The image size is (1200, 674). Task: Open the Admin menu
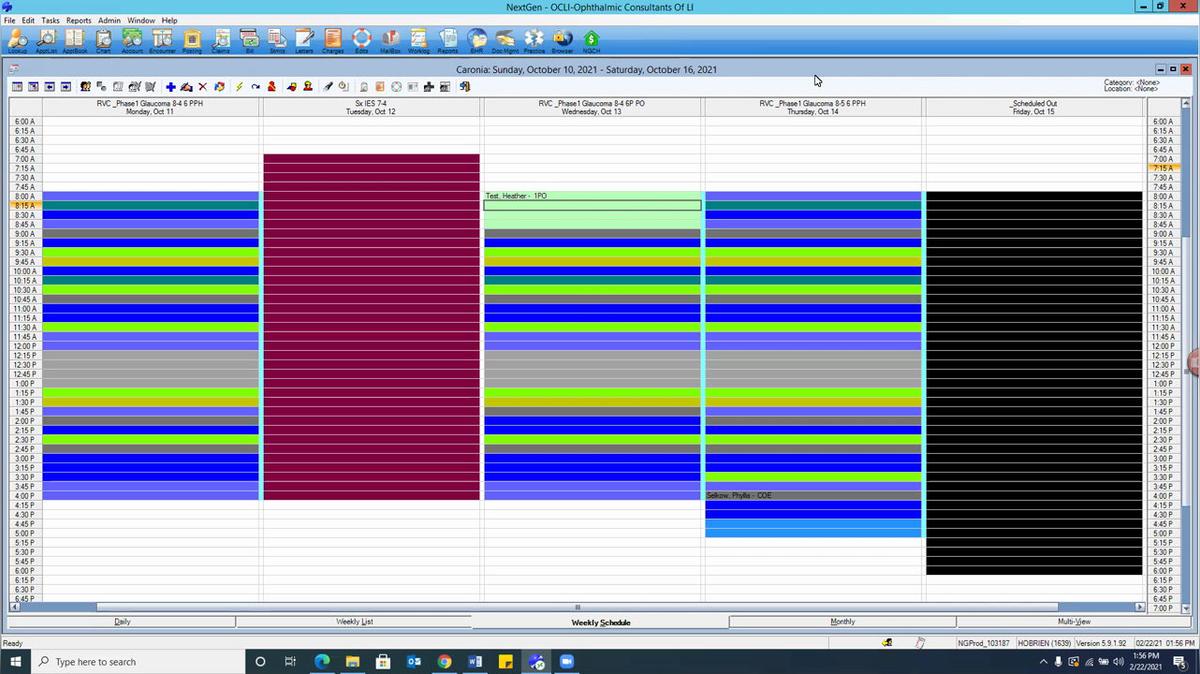[110, 19]
